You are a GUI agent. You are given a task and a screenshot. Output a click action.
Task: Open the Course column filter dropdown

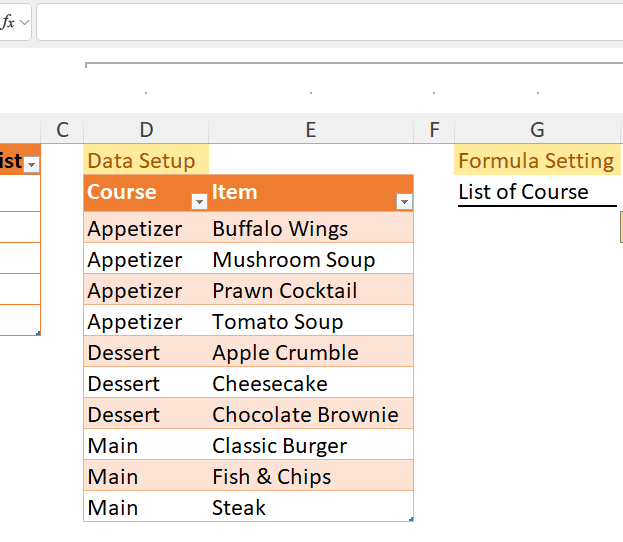(x=199, y=202)
